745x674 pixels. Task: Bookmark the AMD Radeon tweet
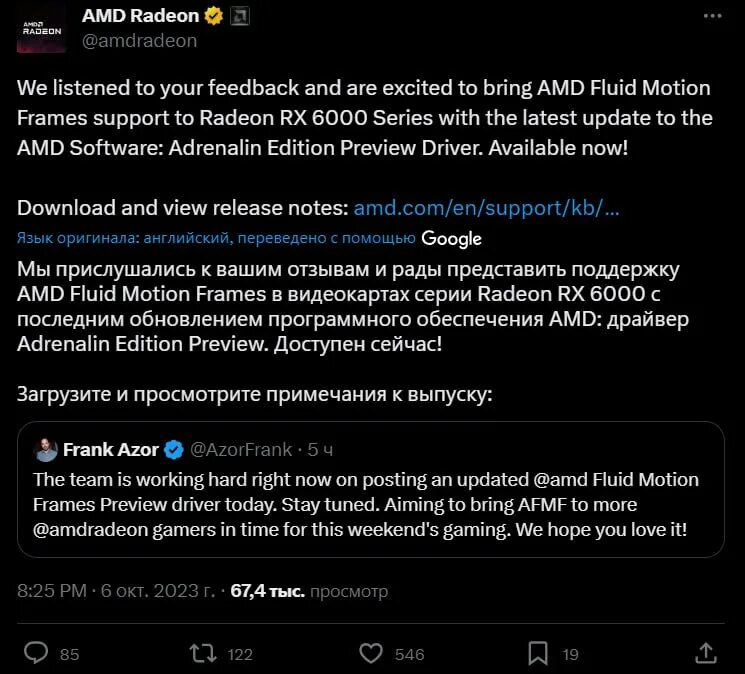pos(538,653)
